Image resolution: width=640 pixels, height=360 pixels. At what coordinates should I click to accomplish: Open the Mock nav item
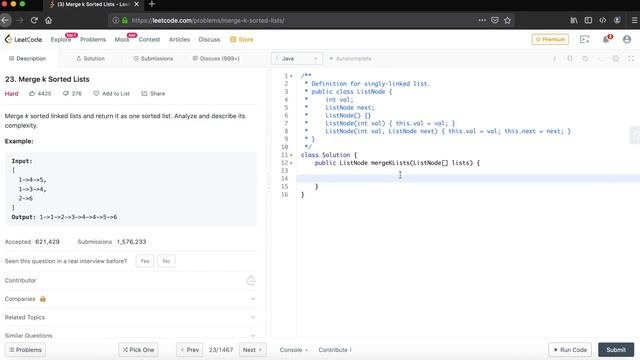pyautogui.click(x=122, y=39)
